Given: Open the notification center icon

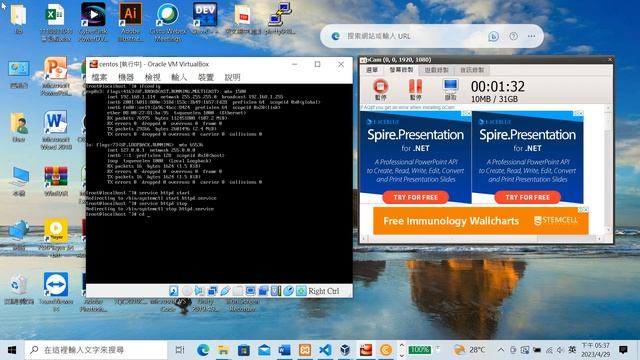Looking at the screenshot, I should pos(623,350).
